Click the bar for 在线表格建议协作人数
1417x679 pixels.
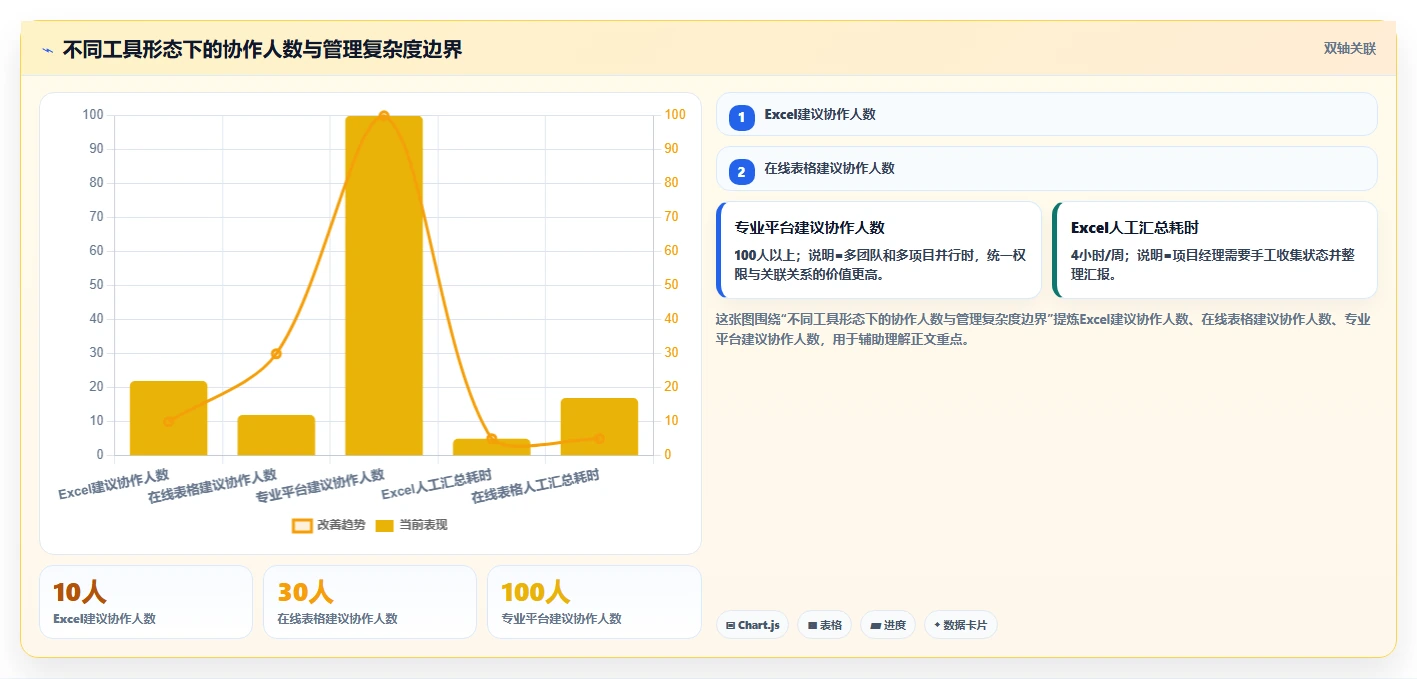276,435
